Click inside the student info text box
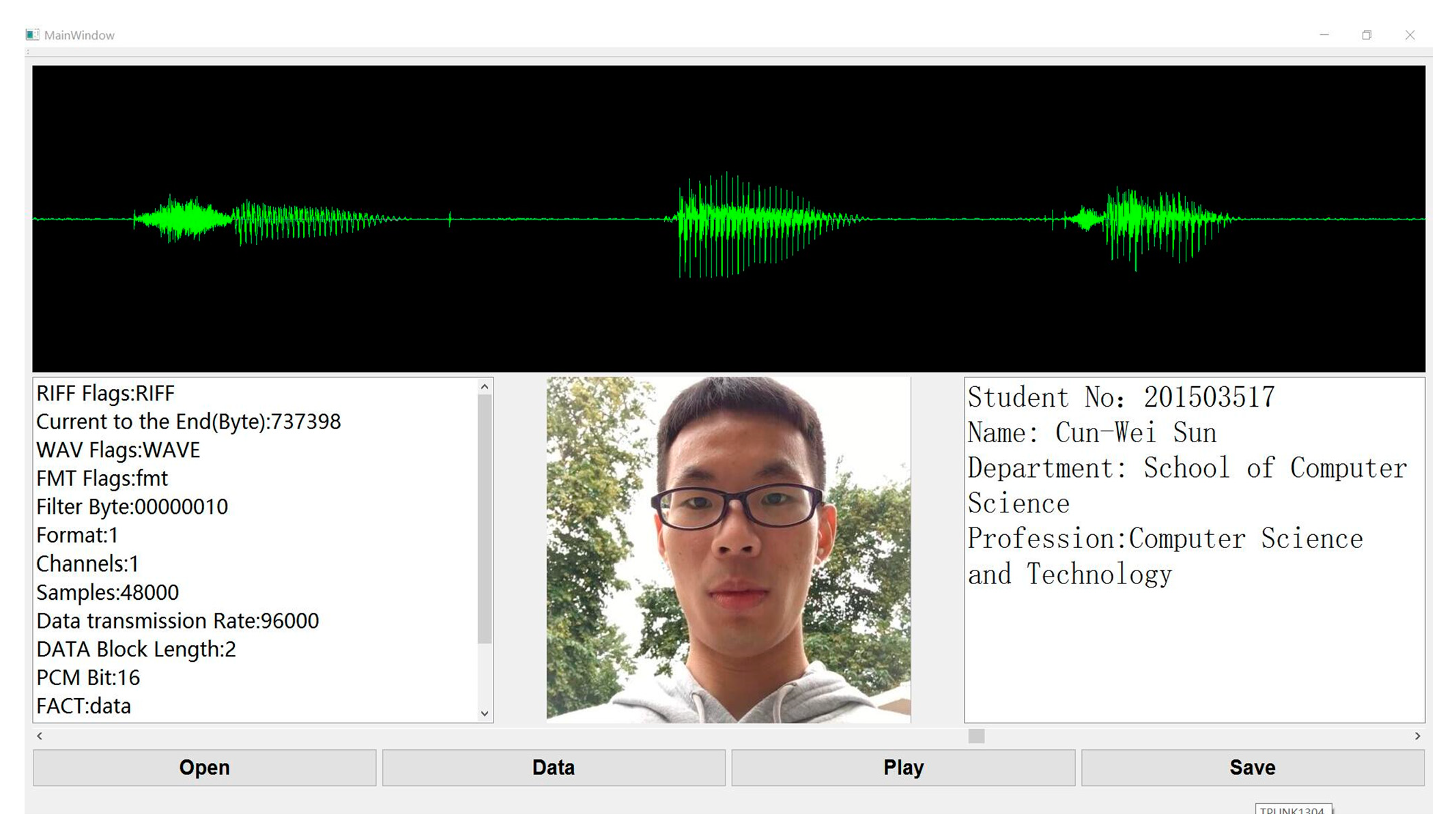This screenshot has width=1454, height=840. click(x=1193, y=648)
